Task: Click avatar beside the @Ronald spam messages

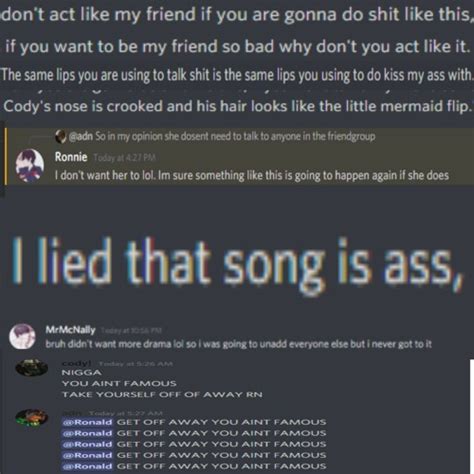Action: pos(32,418)
